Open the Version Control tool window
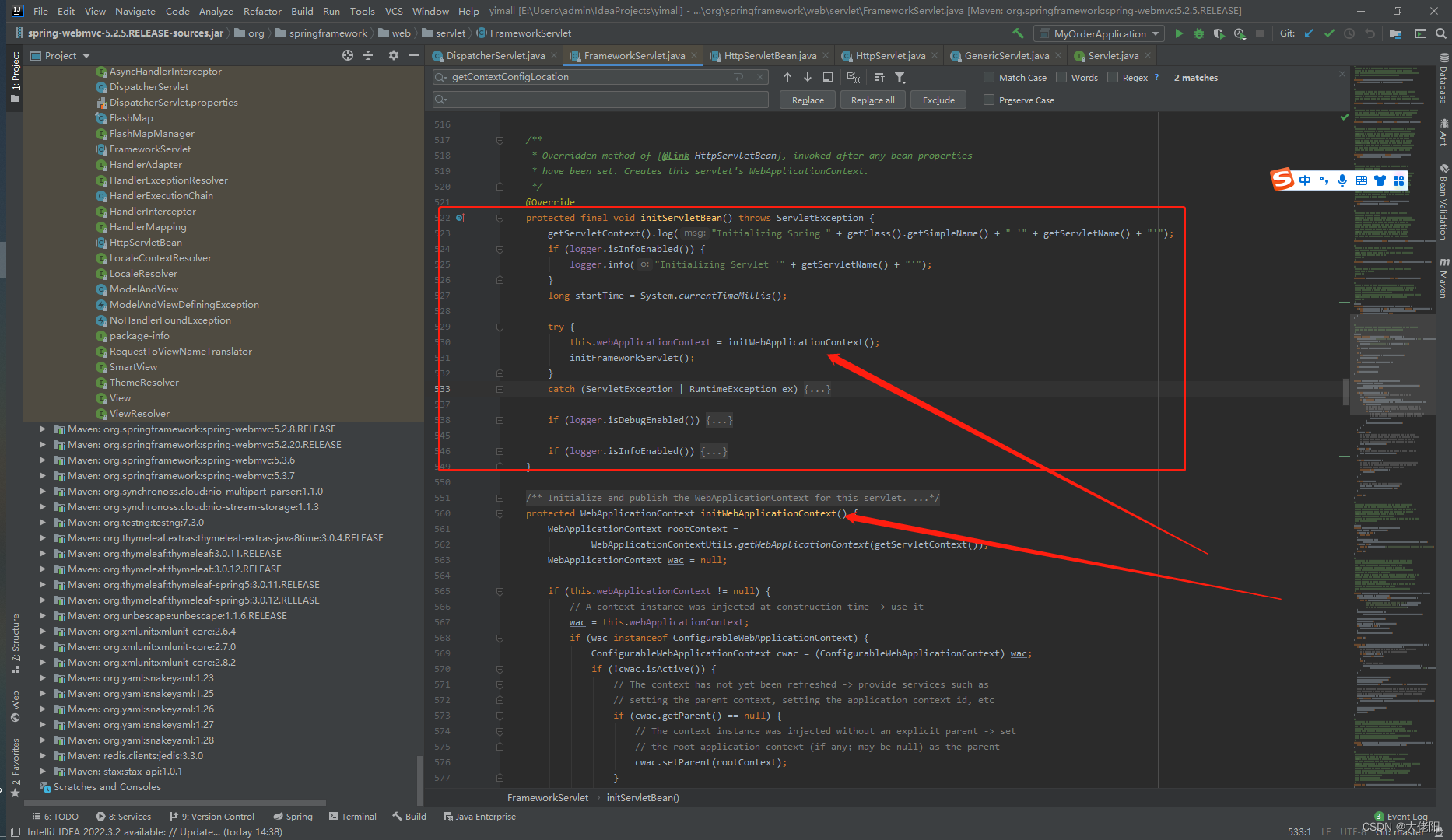The height and width of the screenshot is (840, 1452). (x=212, y=817)
